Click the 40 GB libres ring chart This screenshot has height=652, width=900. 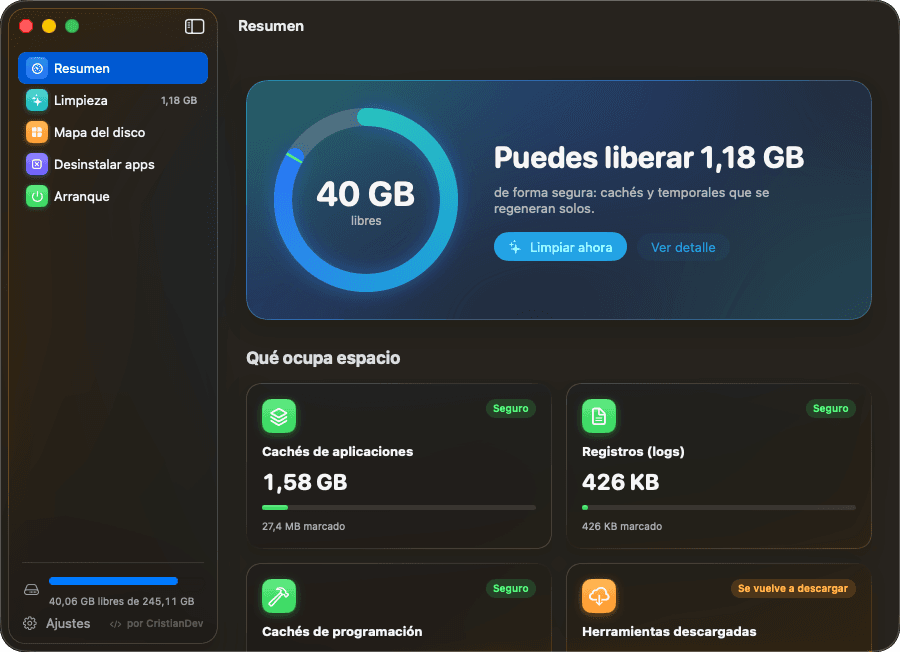point(366,200)
